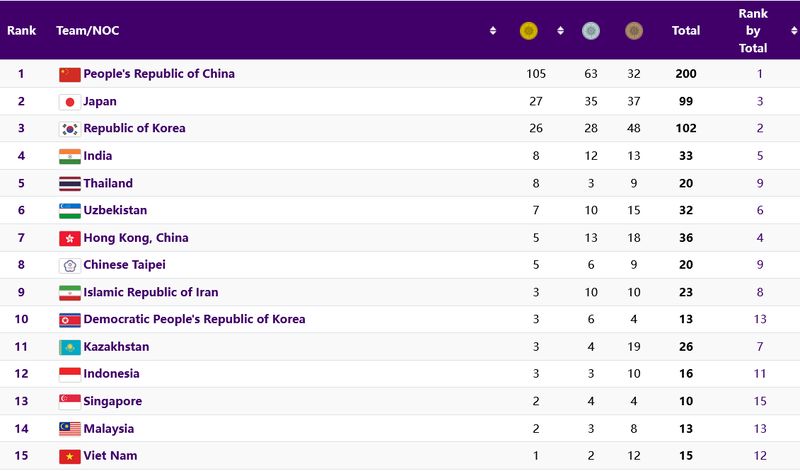Click the Rank column header
800x471 pixels.
click(x=21, y=31)
